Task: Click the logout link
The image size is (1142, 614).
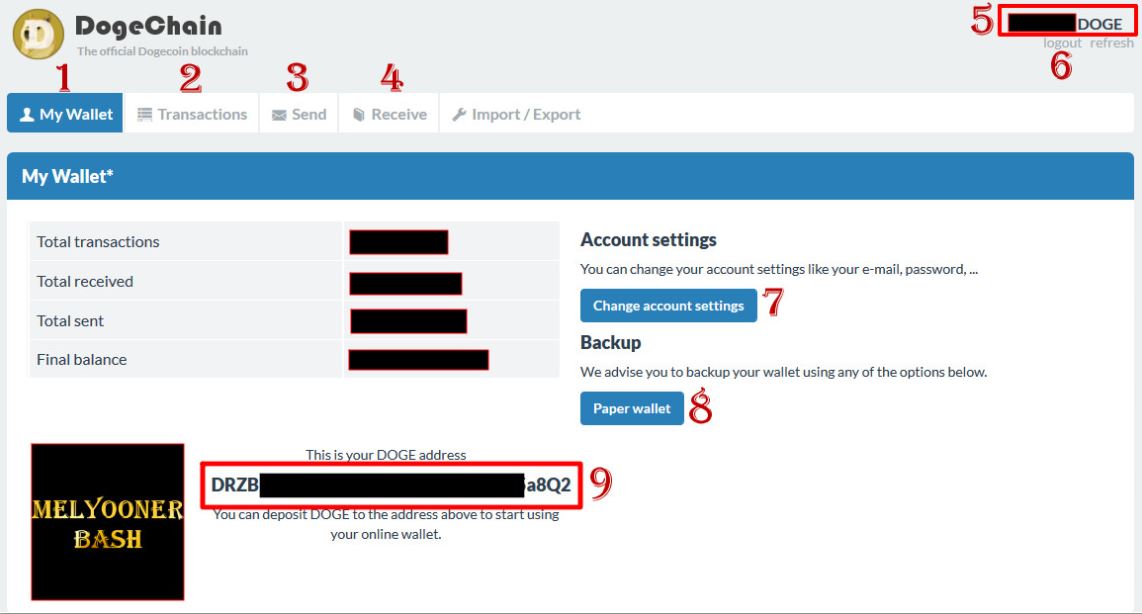Action: click(x=1062, y=43)
